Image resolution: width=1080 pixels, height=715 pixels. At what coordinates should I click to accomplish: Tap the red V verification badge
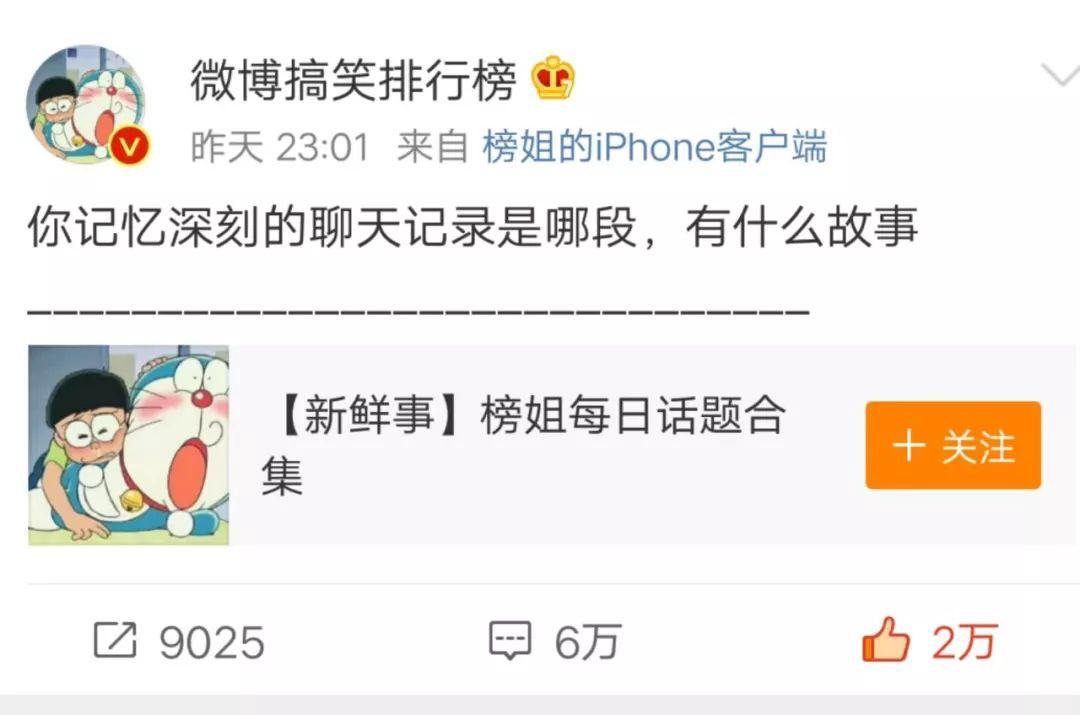(x=129, y=146)
